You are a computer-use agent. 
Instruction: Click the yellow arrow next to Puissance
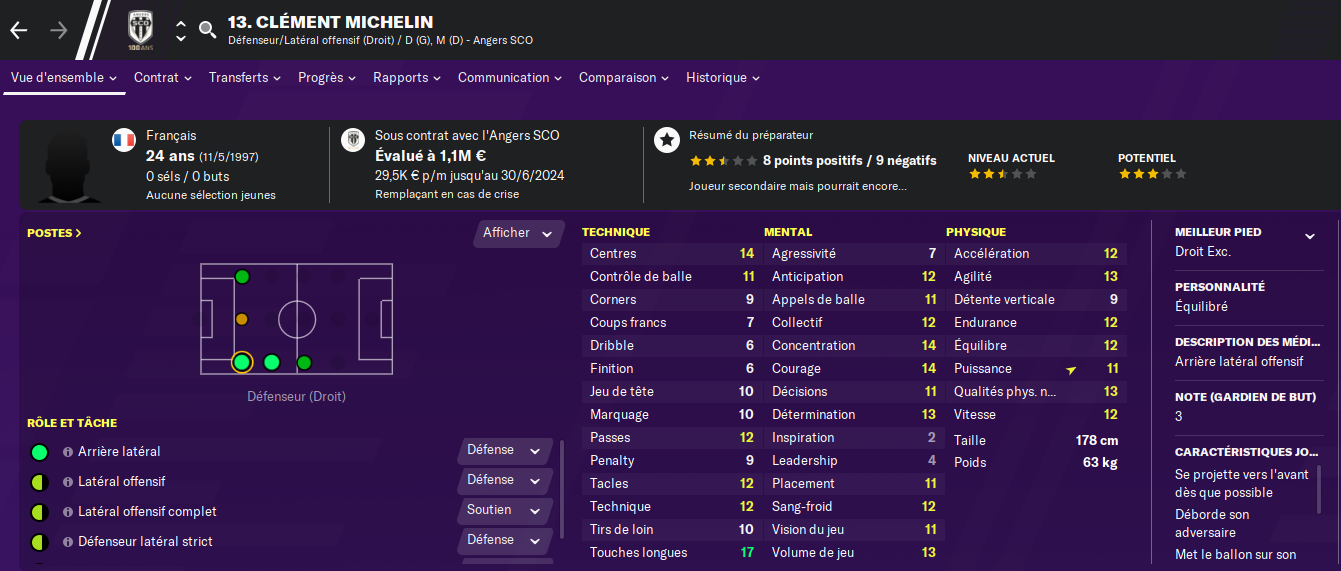[x=1071, y=370]
